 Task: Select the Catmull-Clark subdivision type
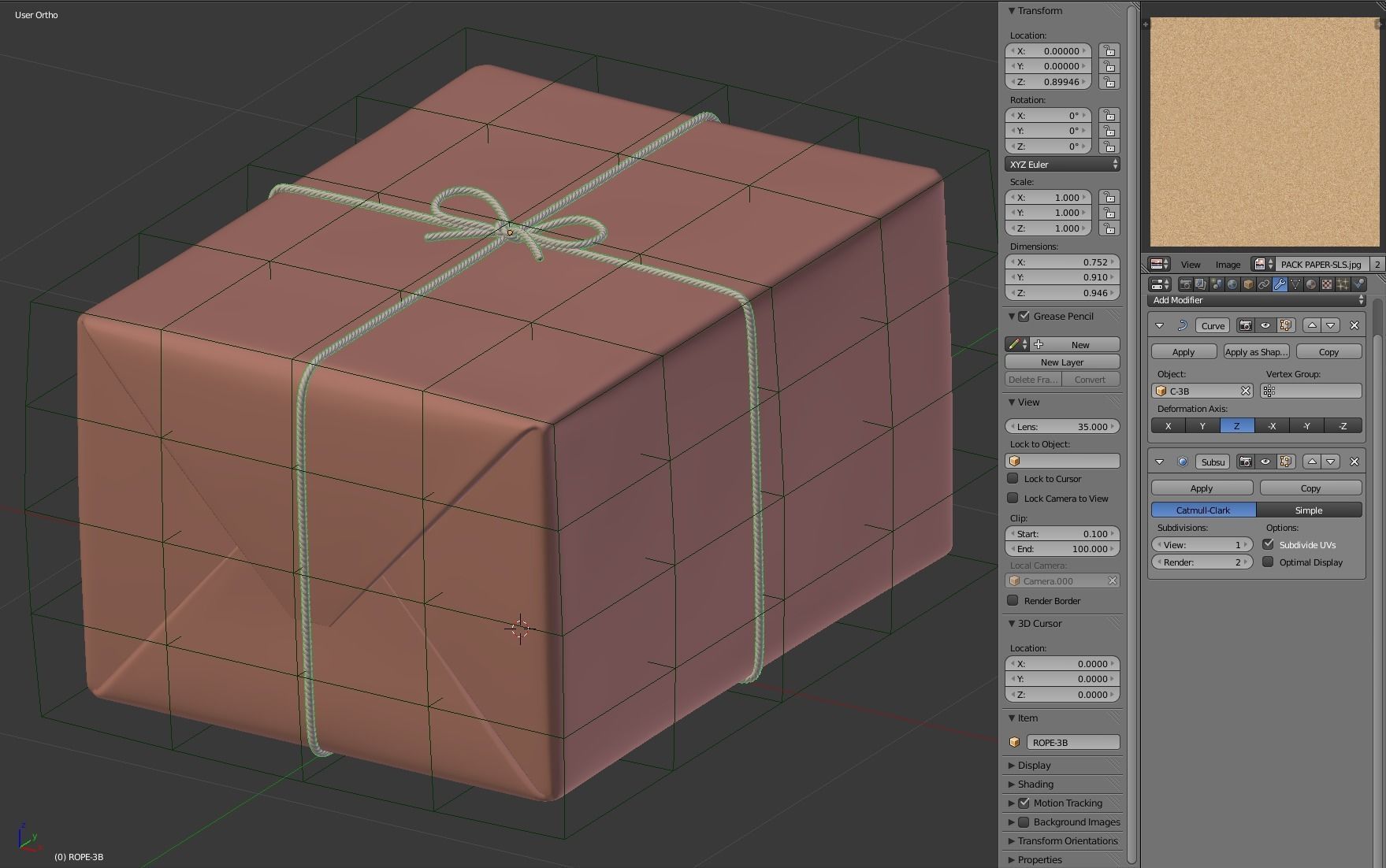pyautogui.click(x=1203, y=510)
